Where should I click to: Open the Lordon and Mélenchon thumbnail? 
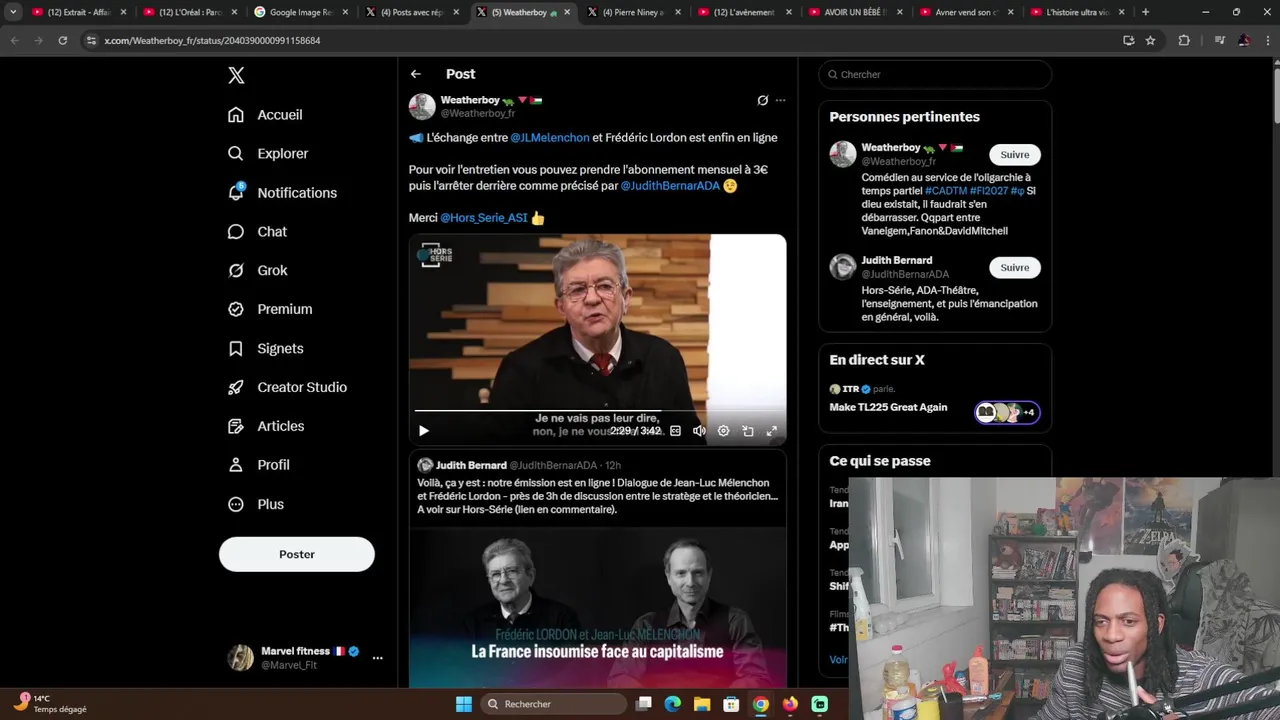[597, 607]
